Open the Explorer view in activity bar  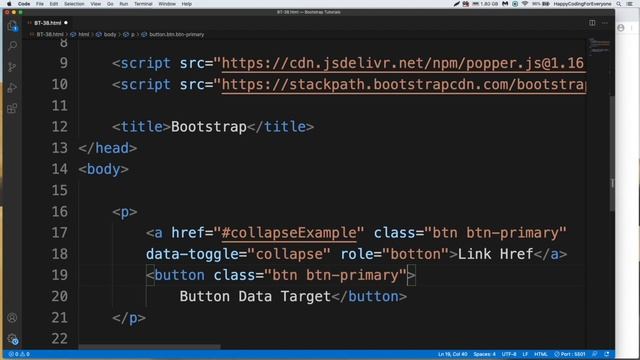12,26
